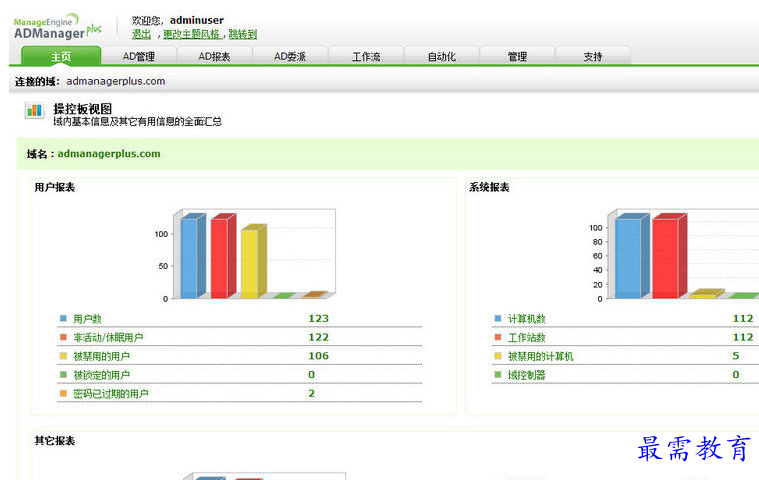Open the 密码已过期的用户 report link
This screenshot has width=759, height=480.
[111, 394]
